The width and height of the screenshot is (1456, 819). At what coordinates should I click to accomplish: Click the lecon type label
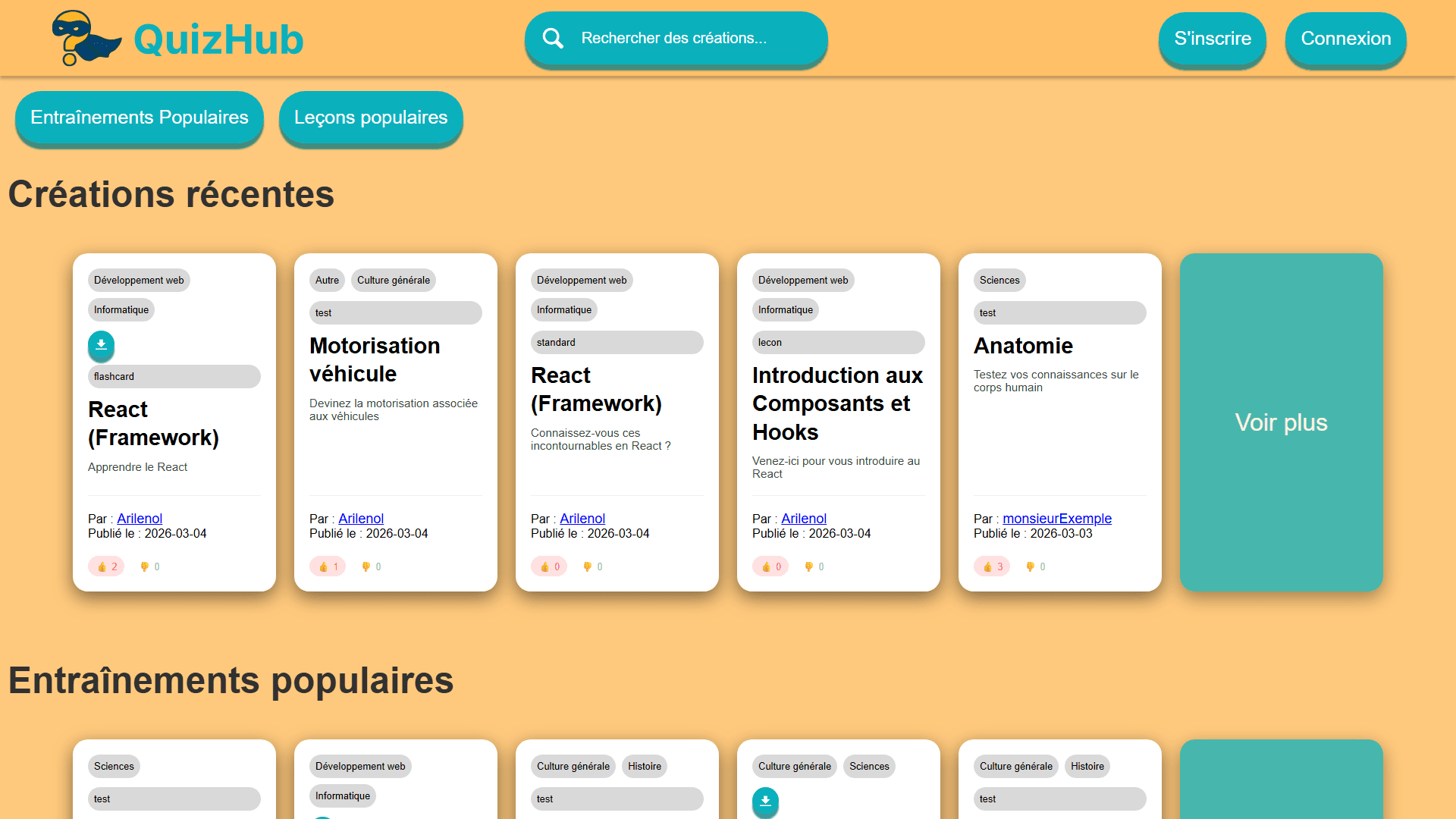[x=839, y=342]
